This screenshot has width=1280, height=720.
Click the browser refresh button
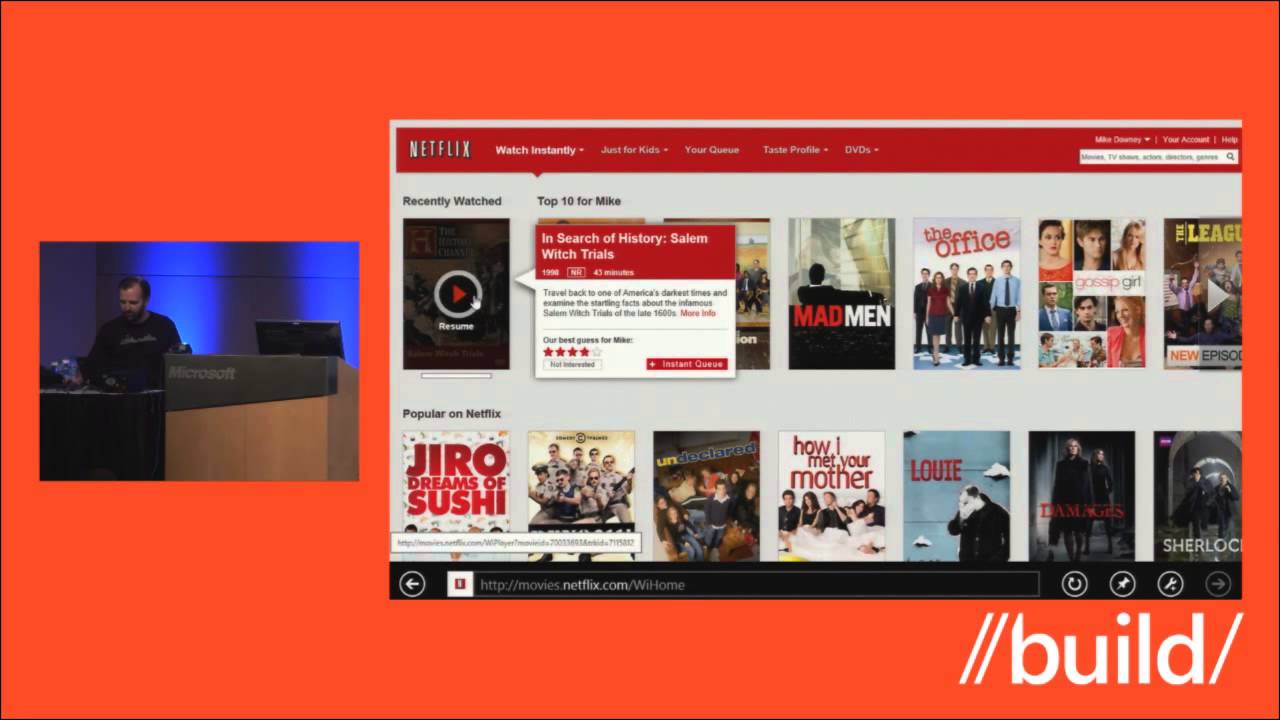coord(1074,585)
